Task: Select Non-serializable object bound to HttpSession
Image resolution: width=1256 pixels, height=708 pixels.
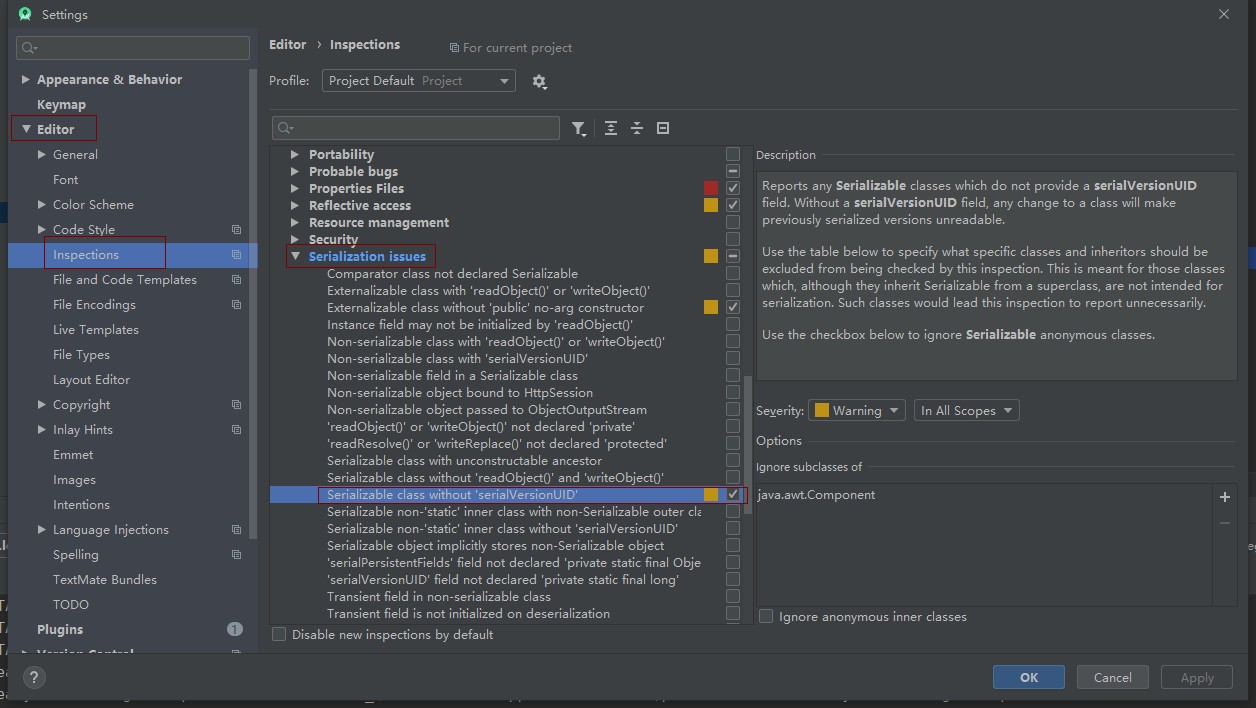Action: [460, 393]
